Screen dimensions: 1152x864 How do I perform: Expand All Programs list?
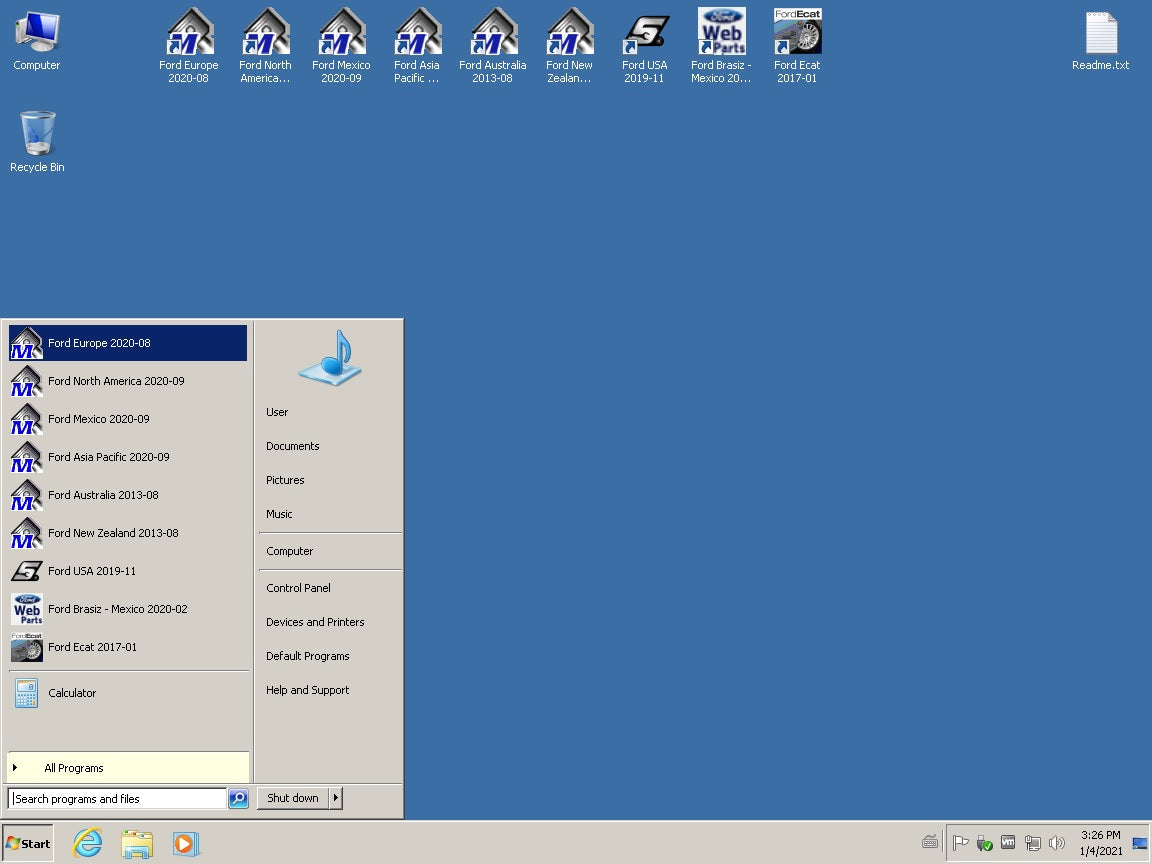point(74,768)
